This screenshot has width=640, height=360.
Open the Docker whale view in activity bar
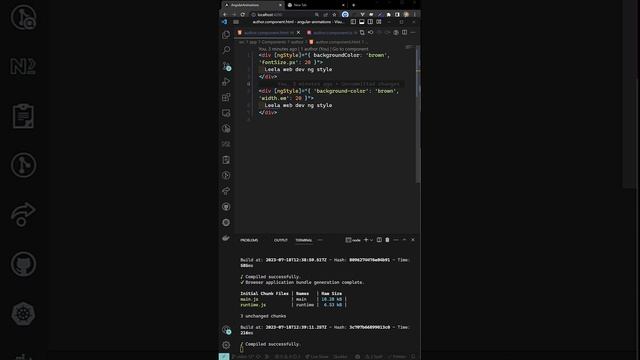coord(226,238)
